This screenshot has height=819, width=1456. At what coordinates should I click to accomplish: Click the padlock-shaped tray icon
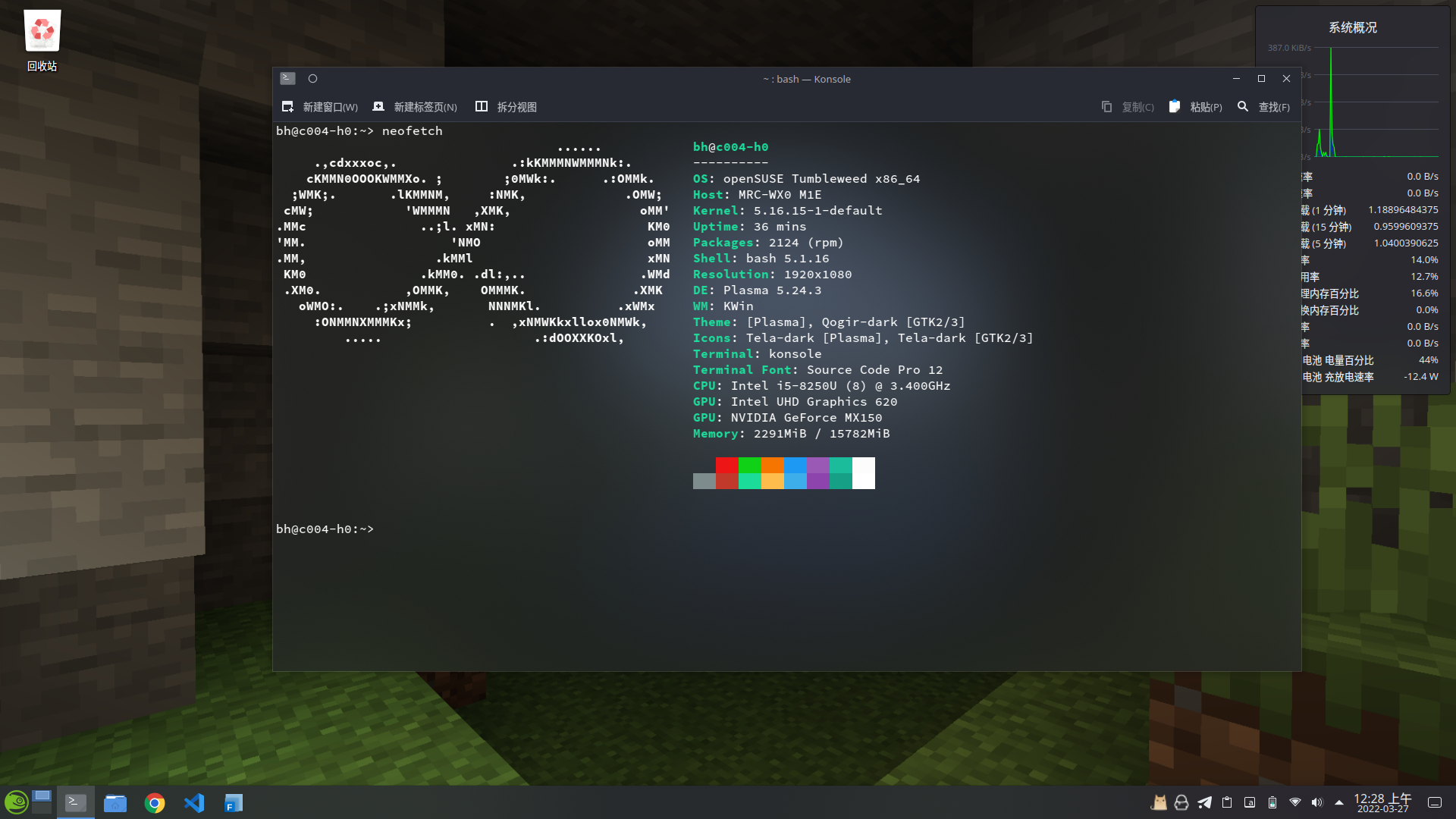click(1181, 802)
